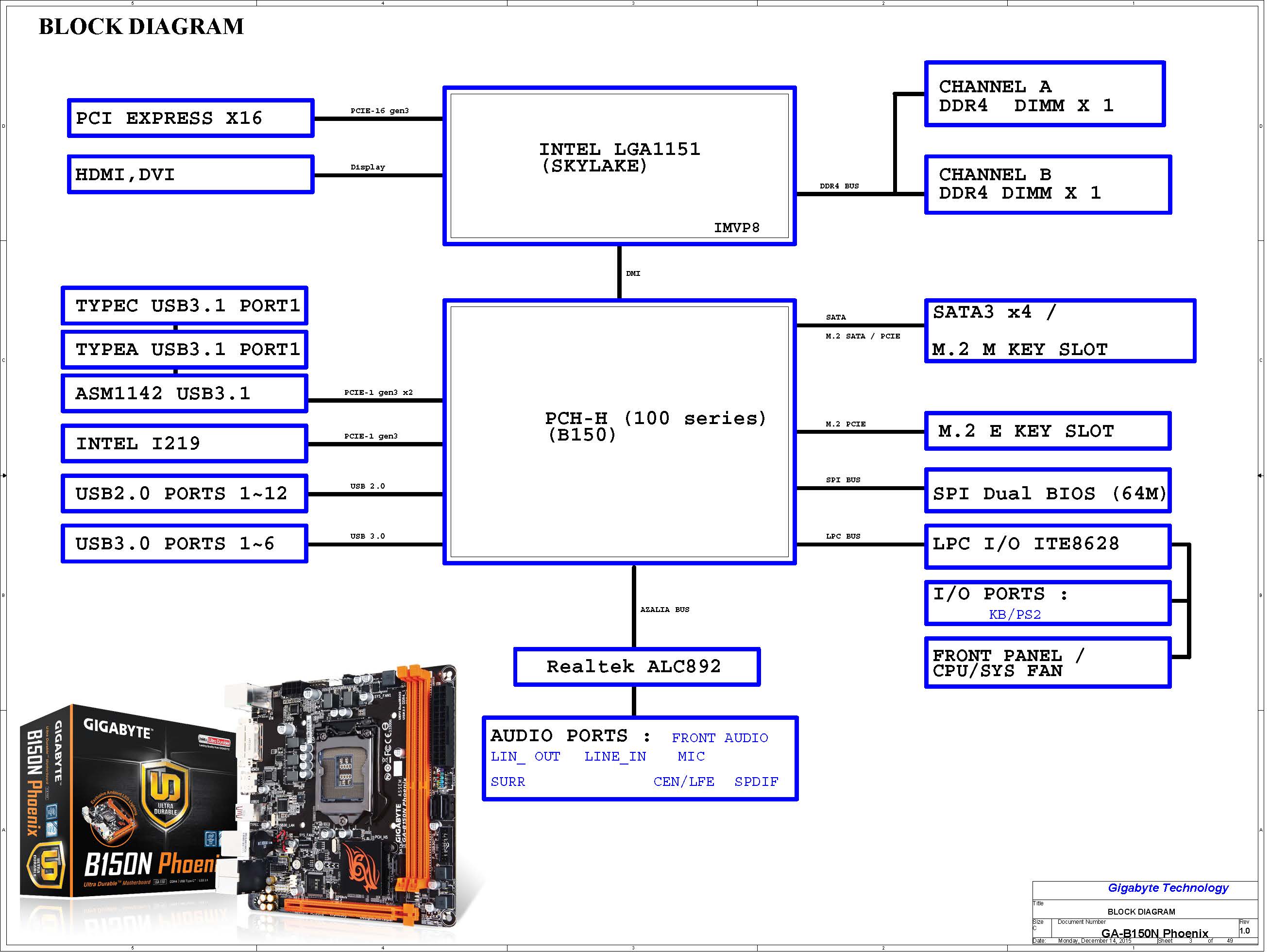Image resolution: width=1270 pixels, height=952 pixels.
Task: Click the INTEL LGA1151 Skylake CPU block
Action: click(619, 165)
